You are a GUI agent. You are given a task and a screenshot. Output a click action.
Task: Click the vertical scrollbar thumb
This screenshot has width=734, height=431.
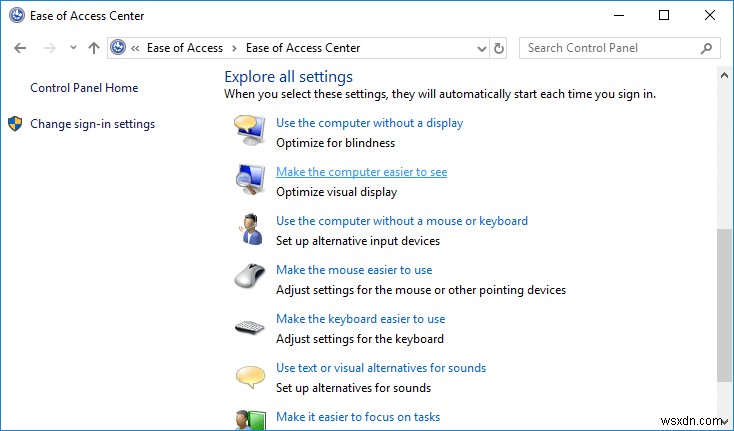click(723, 306)
